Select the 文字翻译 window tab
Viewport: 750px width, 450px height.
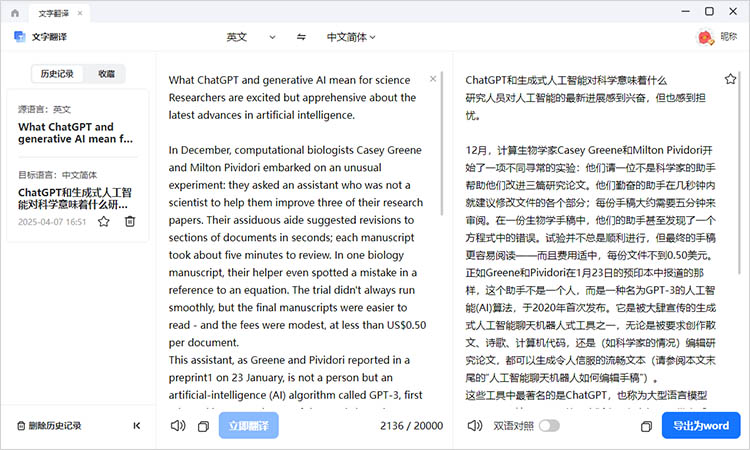pos(59,13)
